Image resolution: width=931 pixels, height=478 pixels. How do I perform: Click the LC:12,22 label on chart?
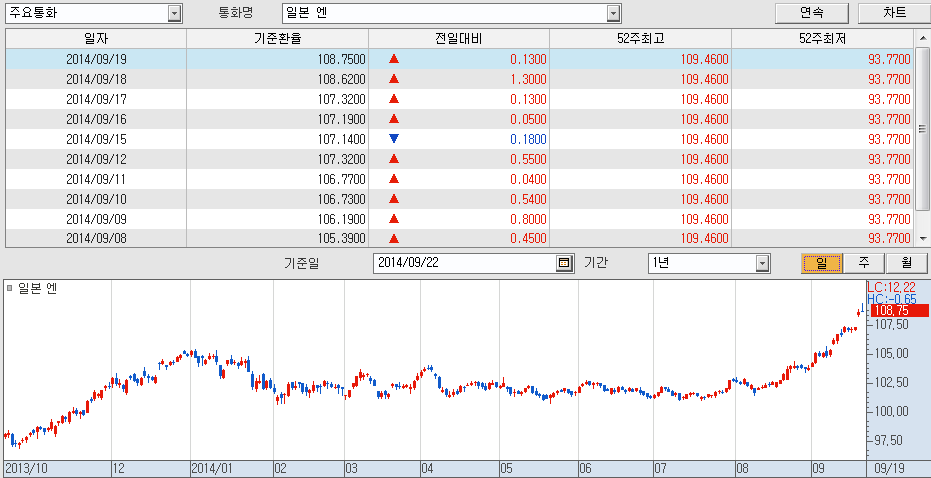coord(891,287)
